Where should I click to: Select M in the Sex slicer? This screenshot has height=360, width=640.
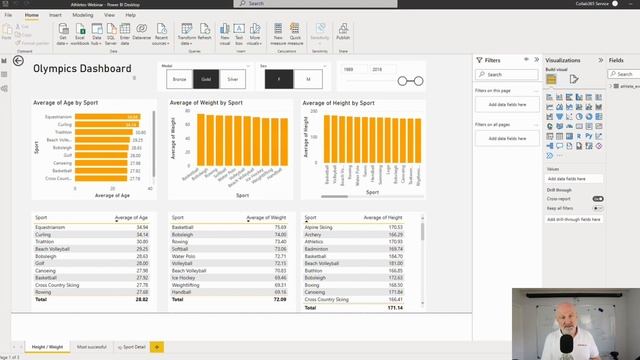click(x=308, y=79)
